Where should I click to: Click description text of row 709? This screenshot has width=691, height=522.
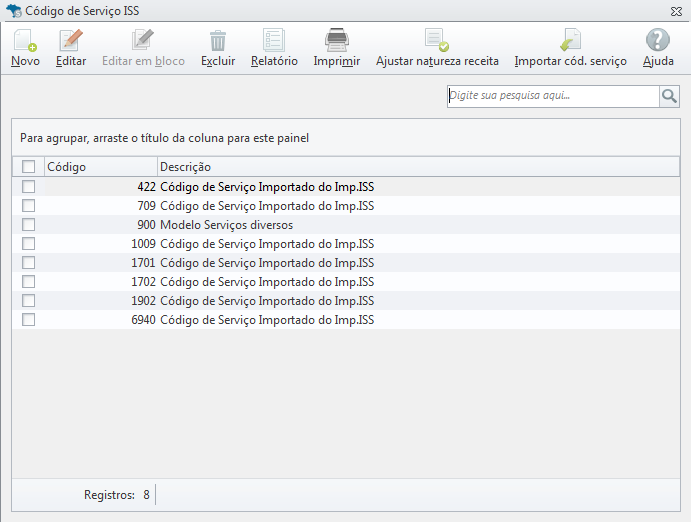pyautogui.click(x=267, y=206)
